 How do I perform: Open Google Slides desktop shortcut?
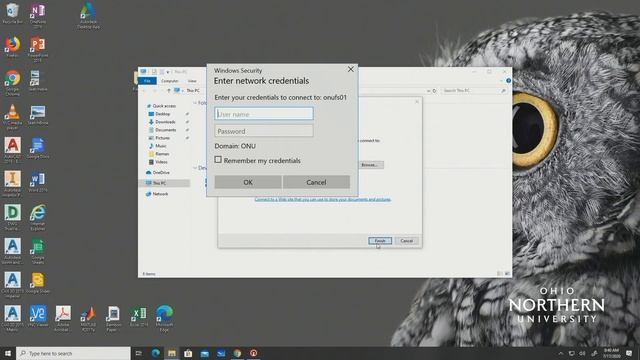tap(38, 282)
